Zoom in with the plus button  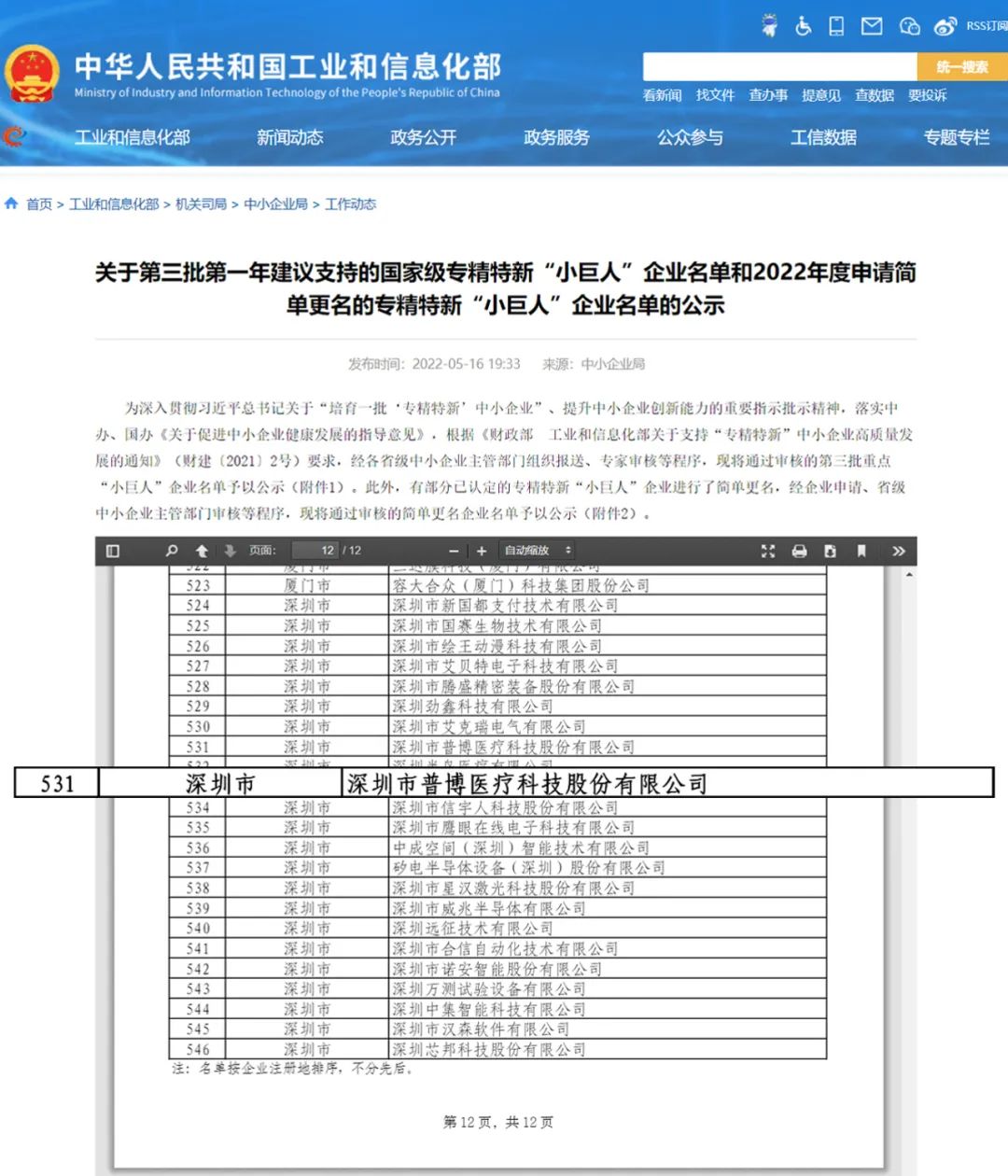(x=482, y=551)
